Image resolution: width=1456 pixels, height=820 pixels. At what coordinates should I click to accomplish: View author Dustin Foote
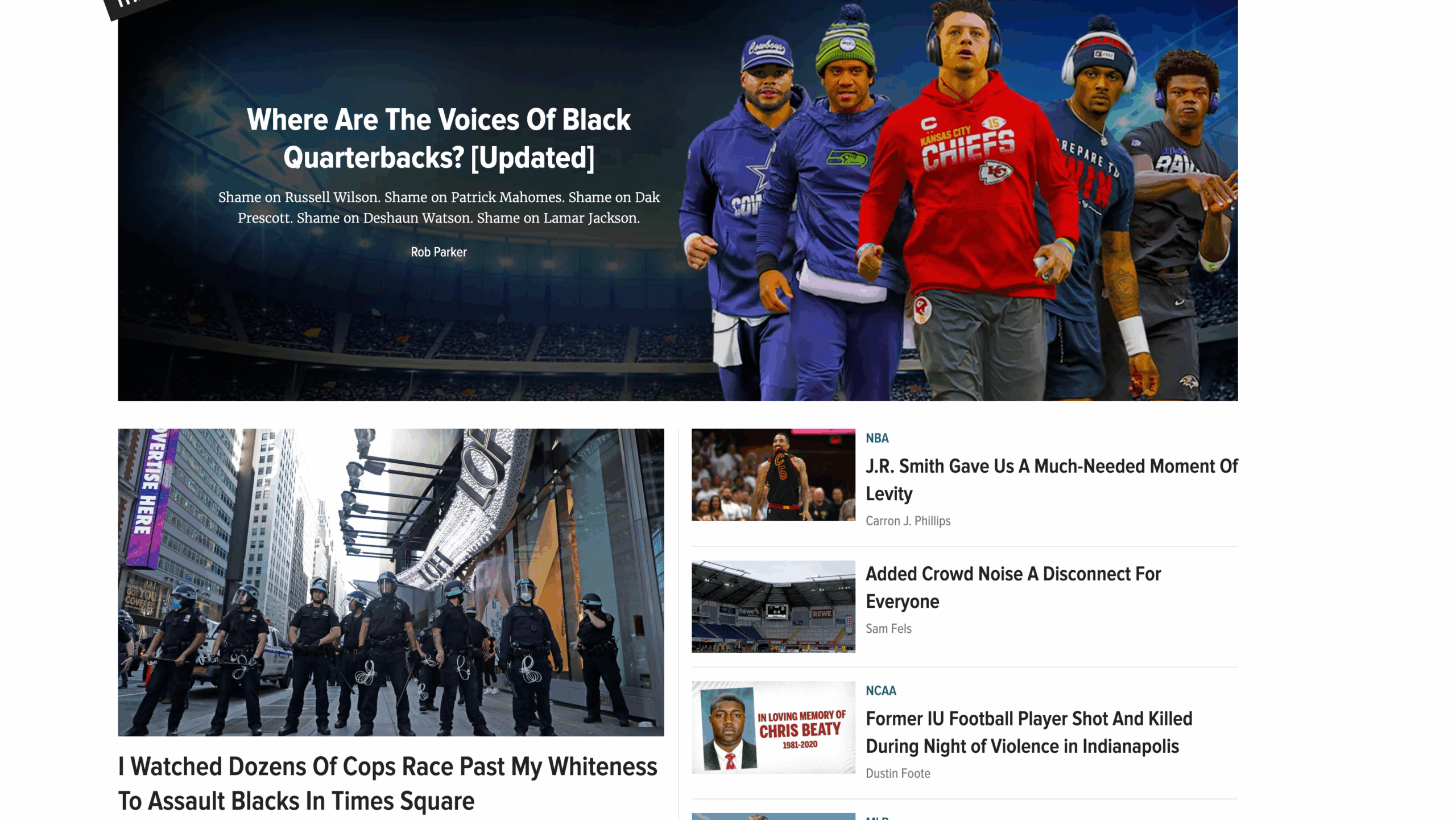tap(897, 773)
